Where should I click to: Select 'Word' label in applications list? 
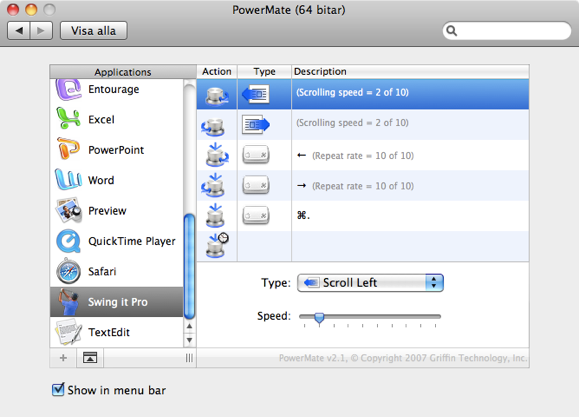coord(101,180)
